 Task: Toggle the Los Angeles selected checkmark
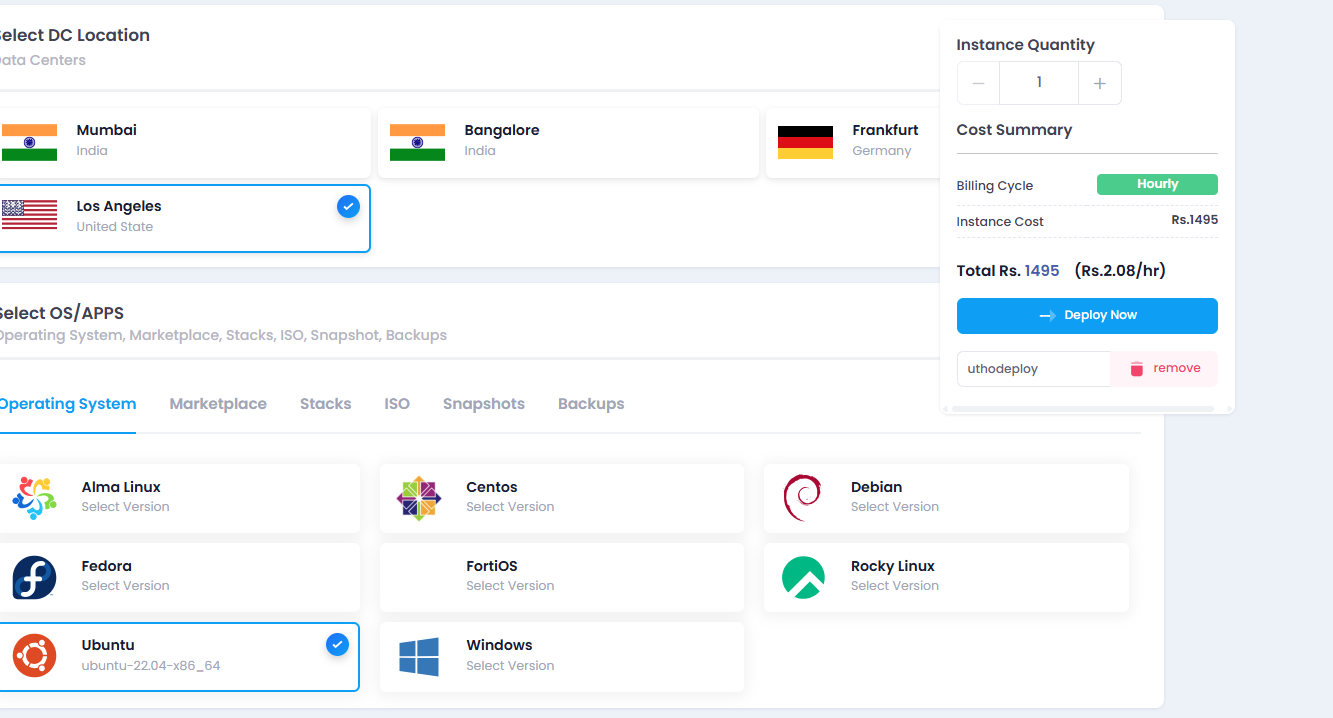(x=348, y=207)
